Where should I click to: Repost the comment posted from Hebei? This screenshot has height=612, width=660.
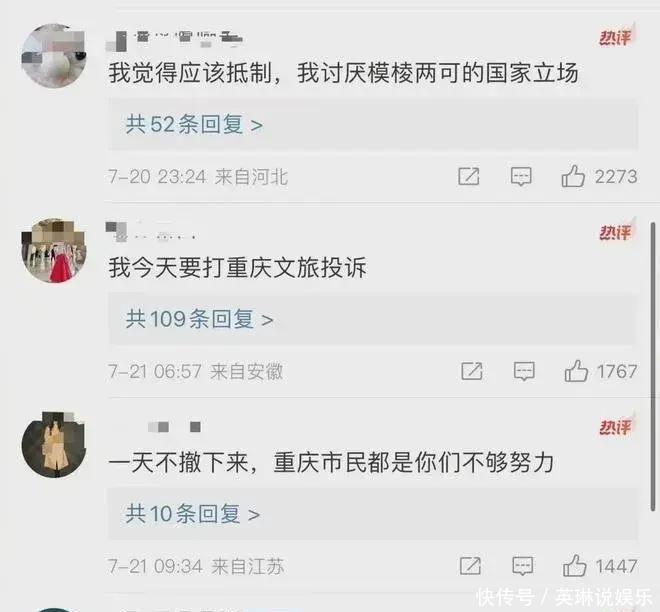[x=468, y=176]
